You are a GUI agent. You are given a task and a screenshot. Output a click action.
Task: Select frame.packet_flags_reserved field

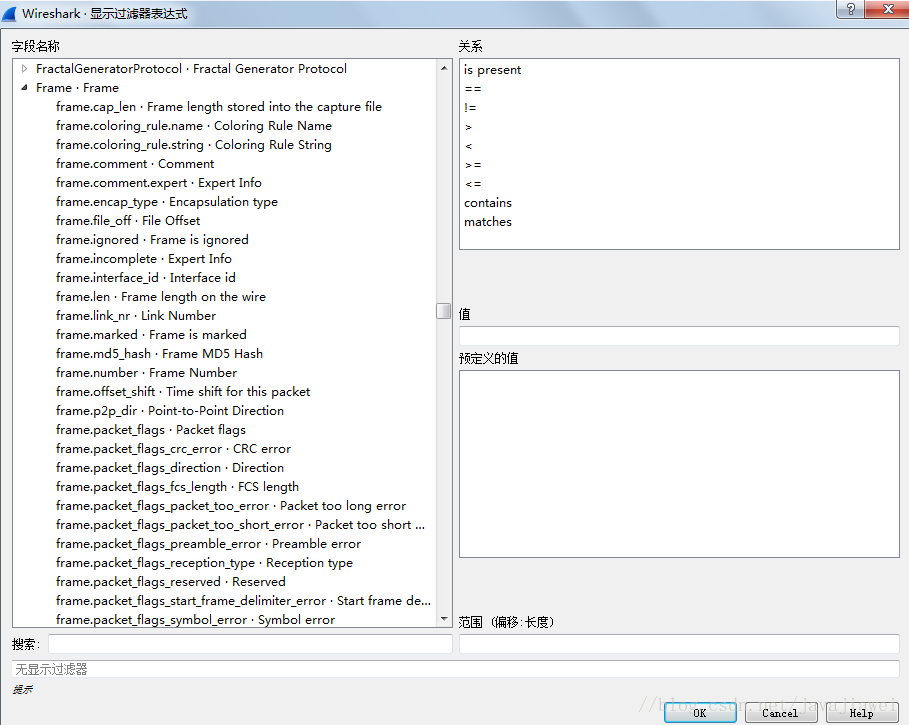tap(170, 582)
